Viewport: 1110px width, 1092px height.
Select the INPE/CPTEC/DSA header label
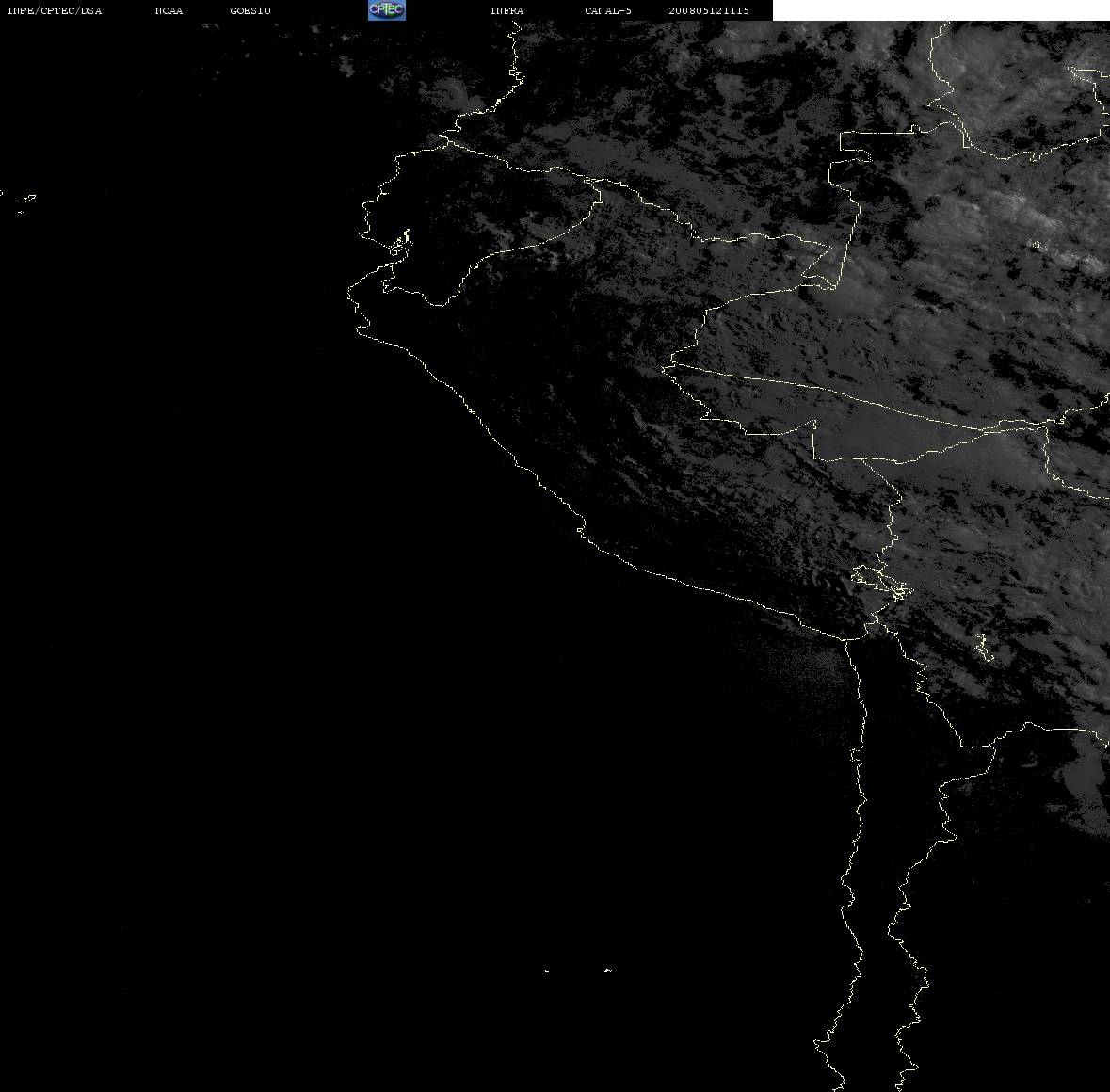(x=55, y=10)
